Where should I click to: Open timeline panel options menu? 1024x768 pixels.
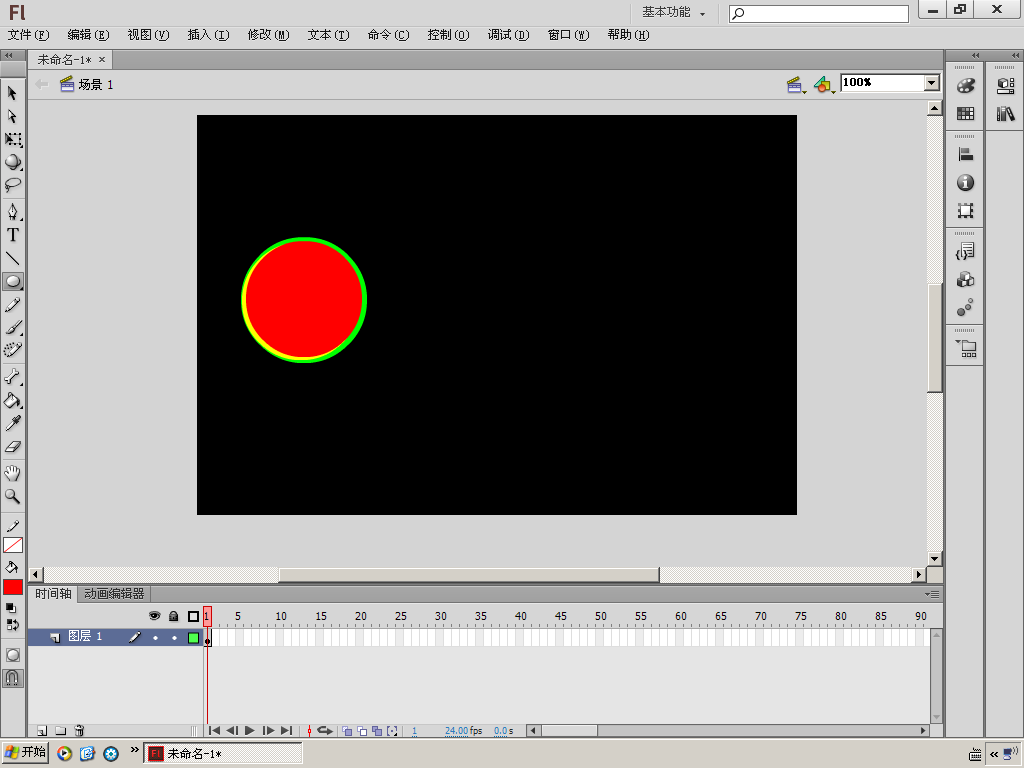(932, 594)
